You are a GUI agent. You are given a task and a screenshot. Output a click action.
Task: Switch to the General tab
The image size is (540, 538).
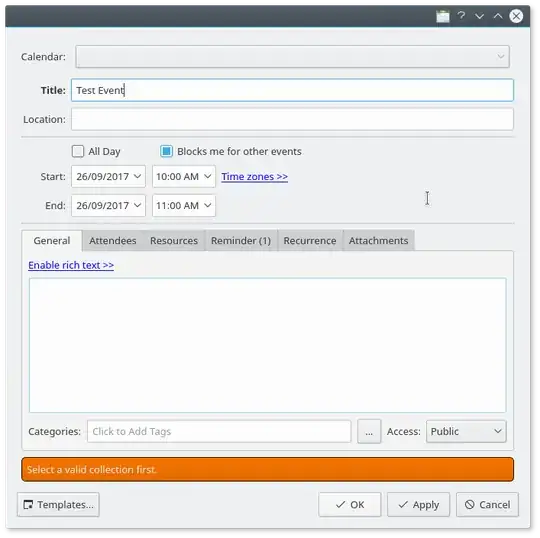click(x=52, y=240)
